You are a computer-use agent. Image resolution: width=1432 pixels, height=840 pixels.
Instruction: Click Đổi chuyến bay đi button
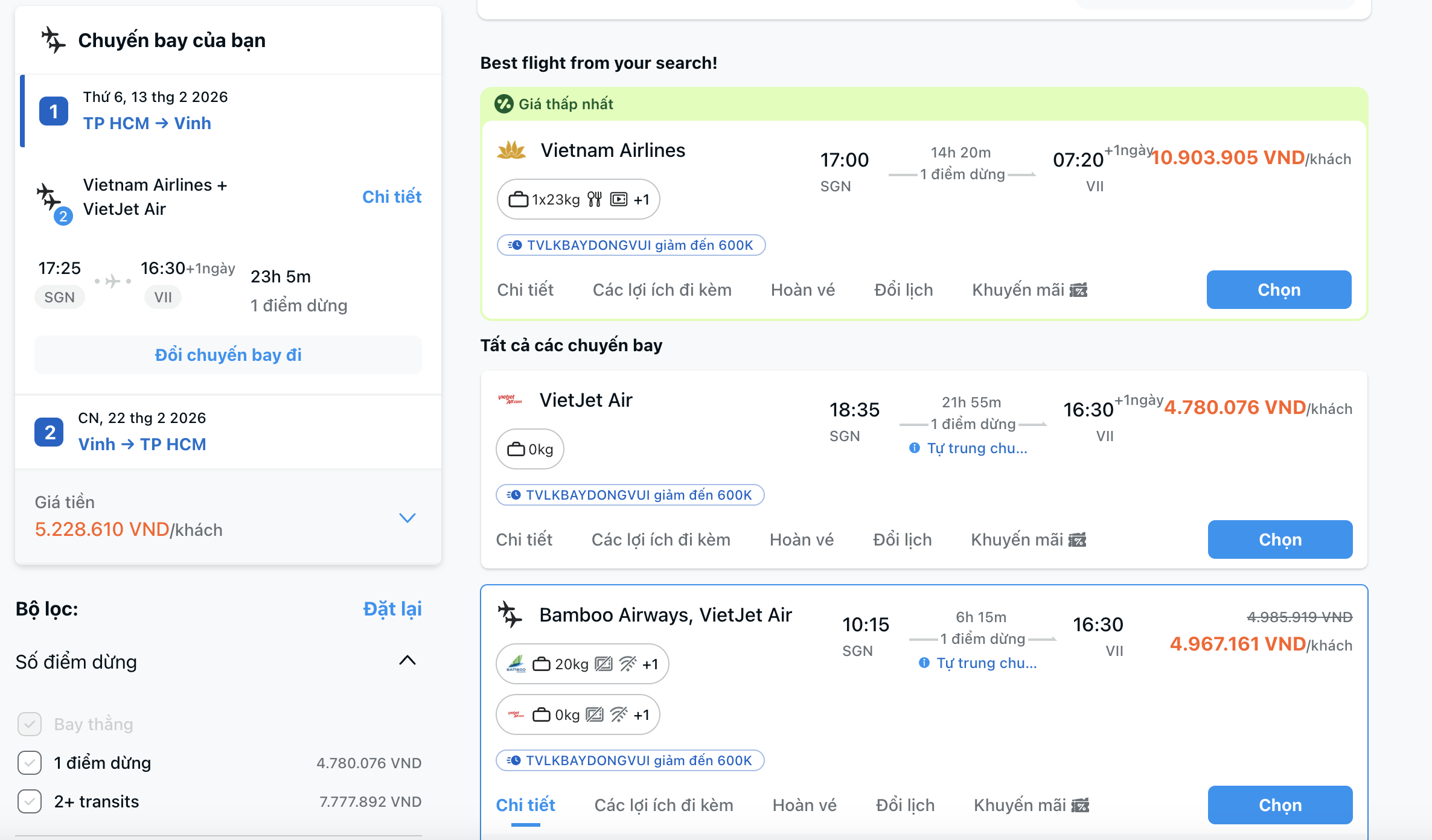tap(228, 355)
